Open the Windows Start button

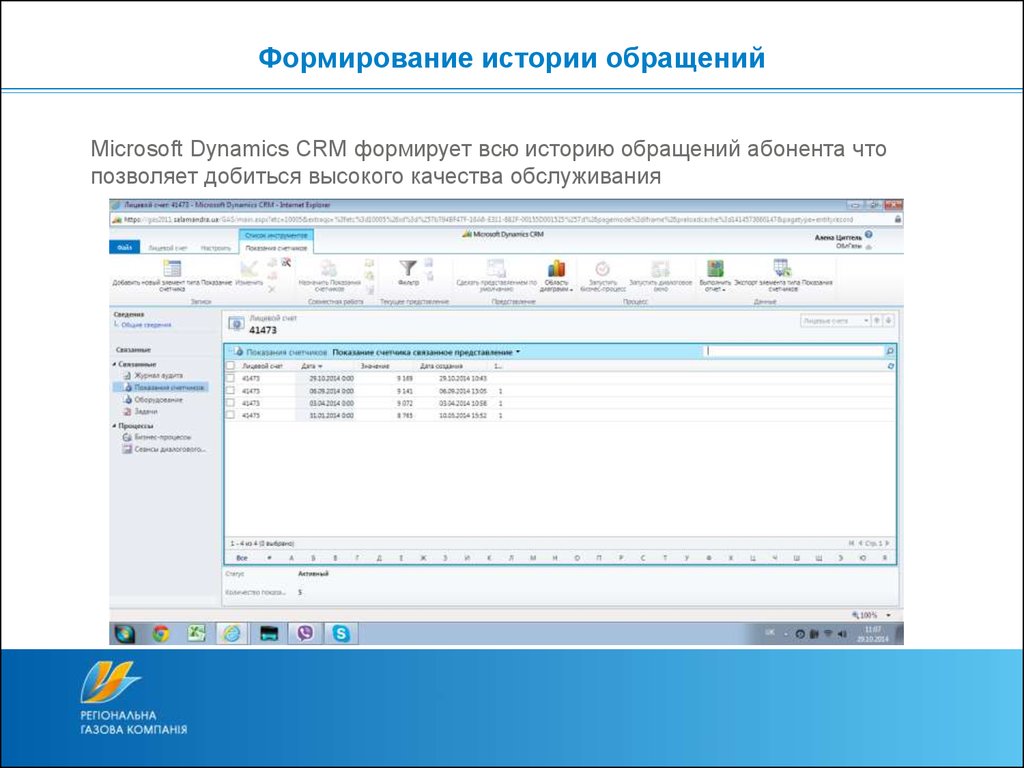(125, 633)
